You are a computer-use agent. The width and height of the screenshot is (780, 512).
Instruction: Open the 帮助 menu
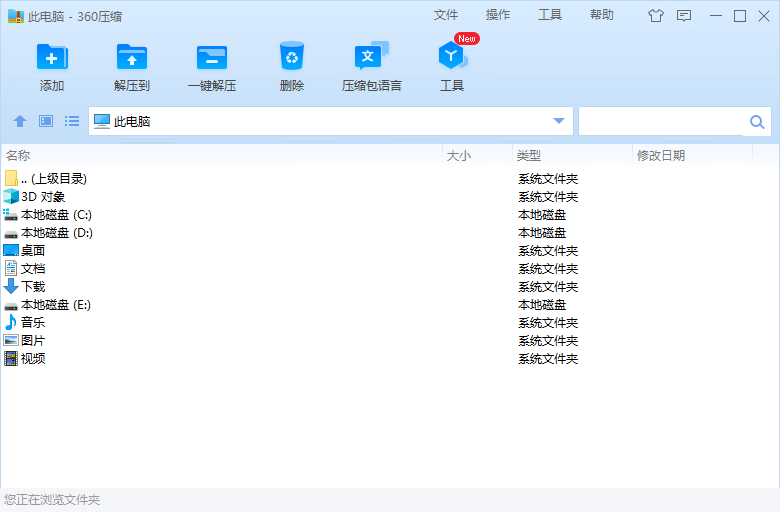602,15
